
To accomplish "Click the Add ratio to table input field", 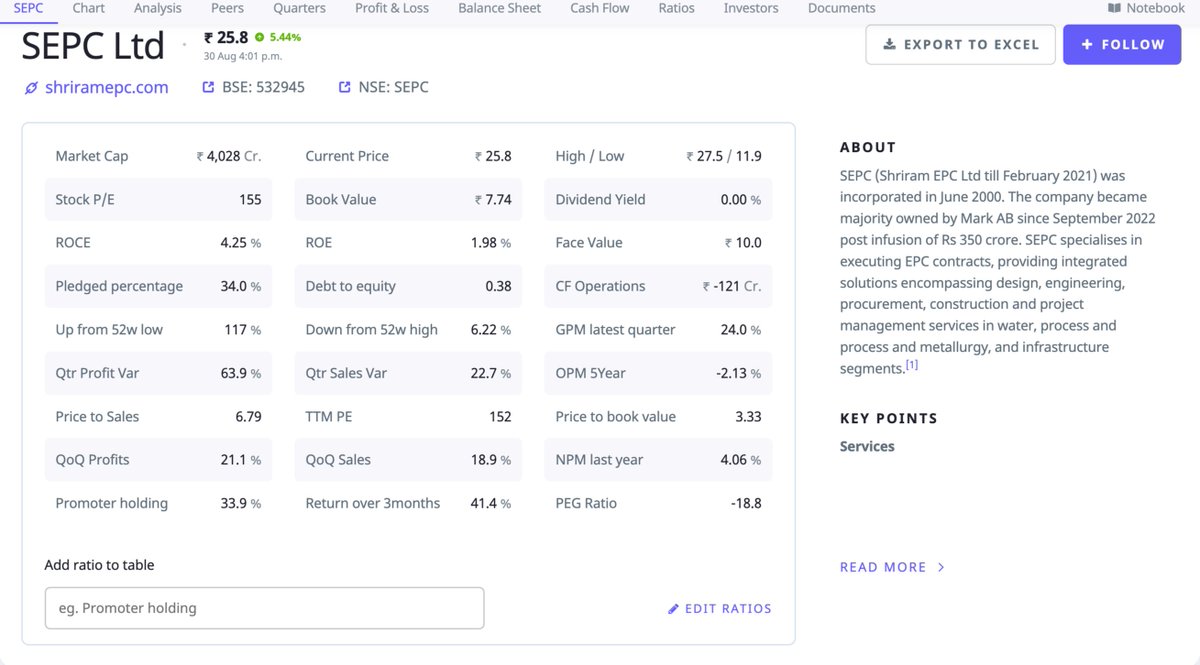I will click(264, 608).
